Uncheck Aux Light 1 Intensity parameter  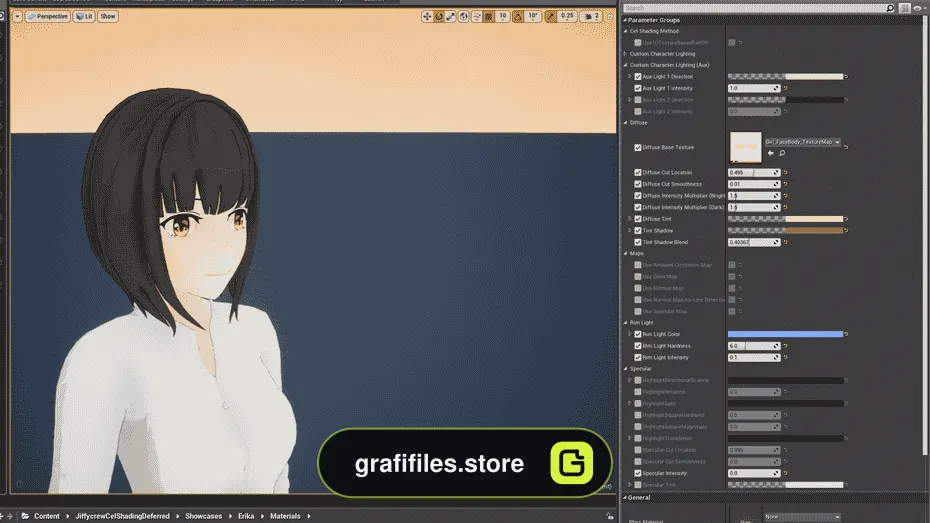pos(638,88)
